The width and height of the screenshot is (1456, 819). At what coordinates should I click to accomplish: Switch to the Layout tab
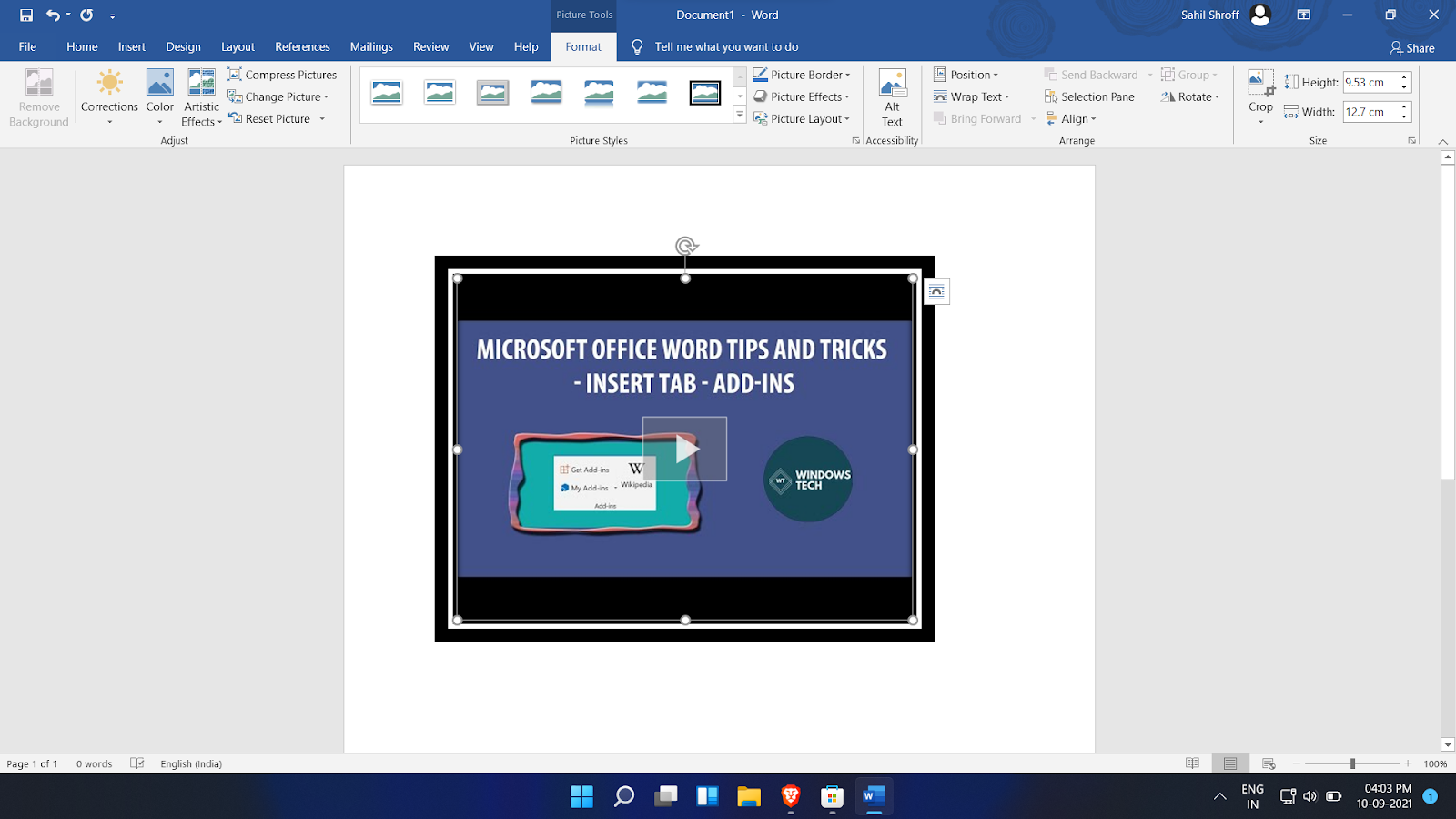tap(238, 46)
